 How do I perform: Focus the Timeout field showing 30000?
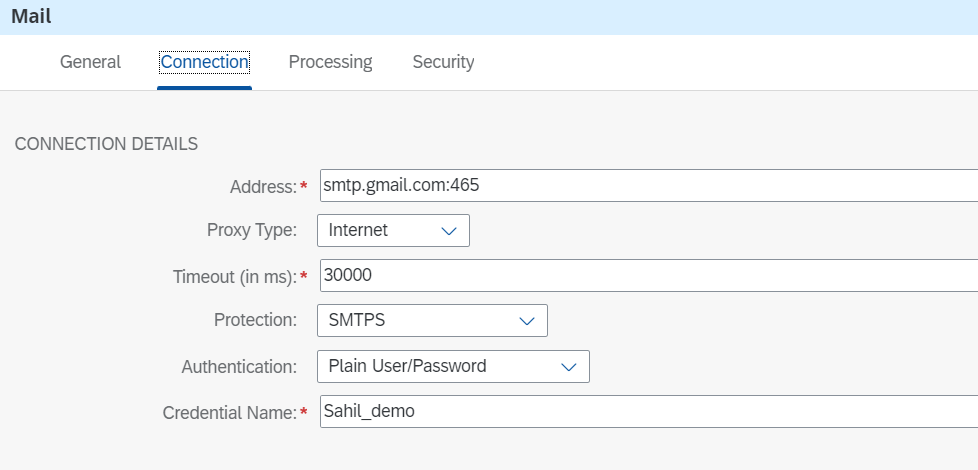pyautogui.click(x=649, y=276)
